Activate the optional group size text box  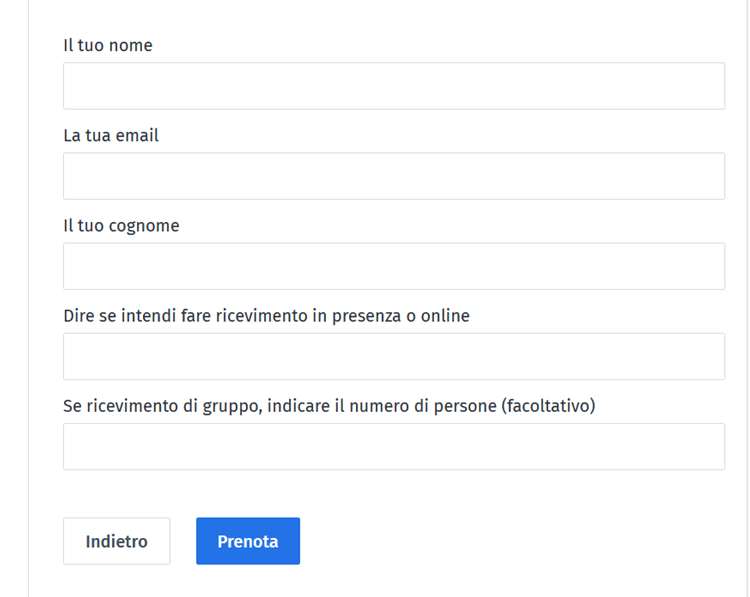[x=393, y=446]
